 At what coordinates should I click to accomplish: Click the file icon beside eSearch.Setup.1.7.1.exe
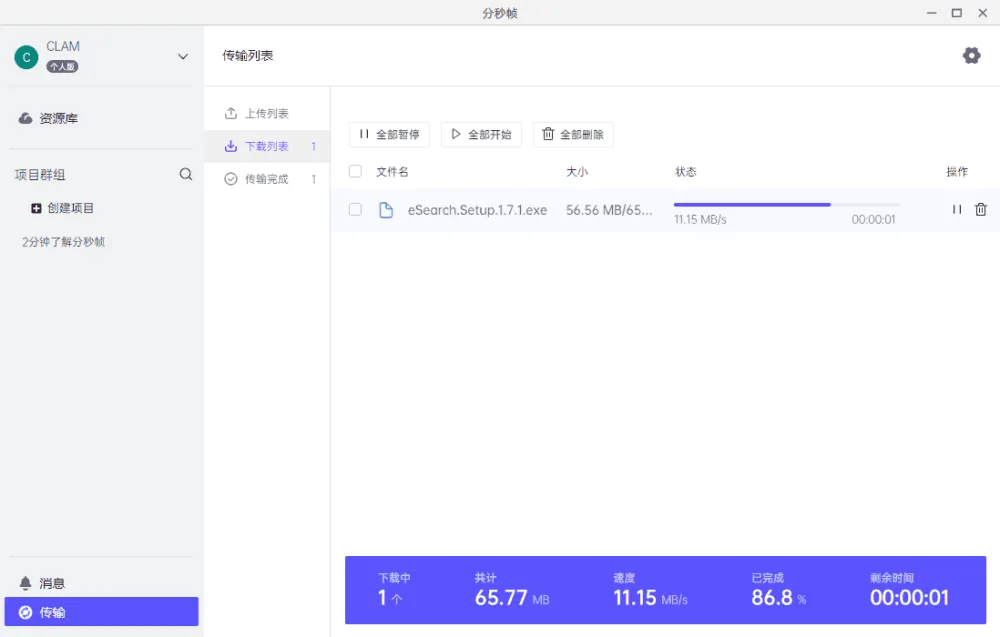coord(387,210)
